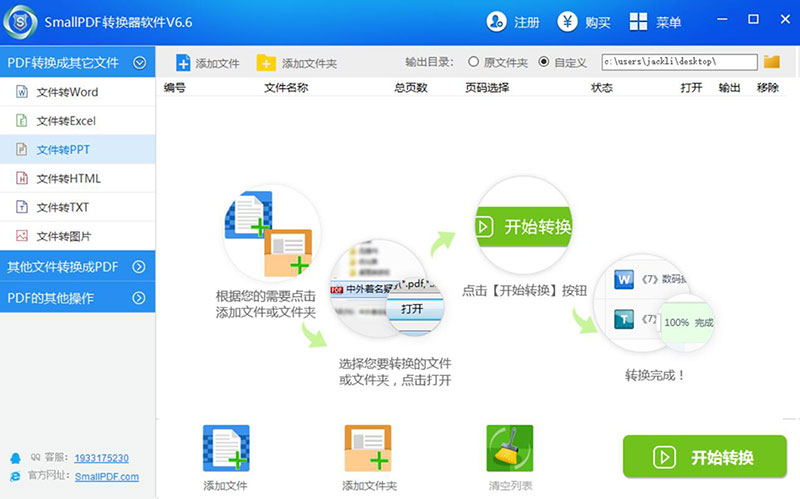Click the 移除 column header

pos(768,88)
